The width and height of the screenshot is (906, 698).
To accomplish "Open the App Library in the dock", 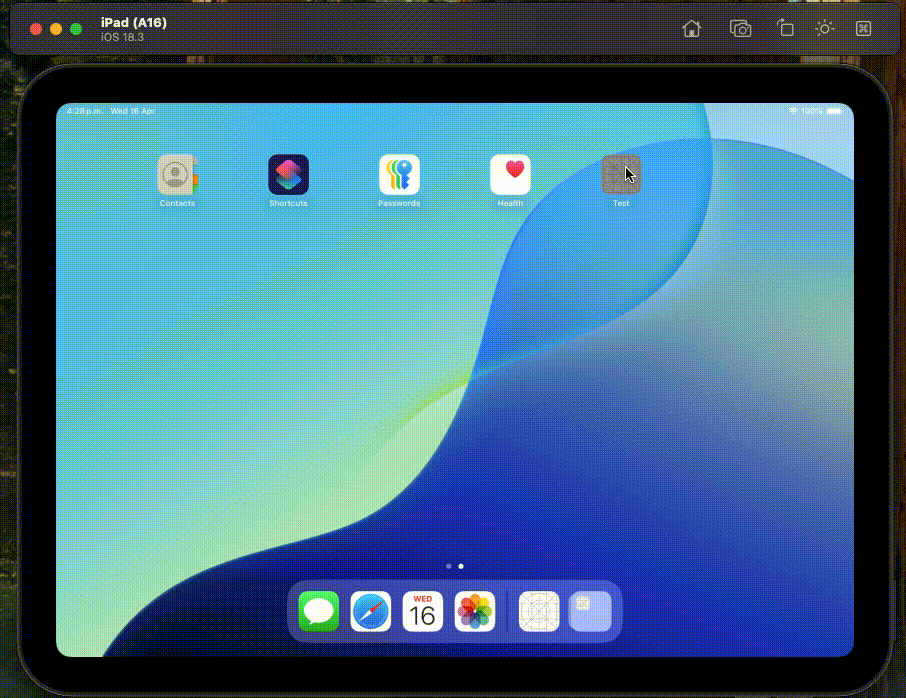I will coord(590,611).
